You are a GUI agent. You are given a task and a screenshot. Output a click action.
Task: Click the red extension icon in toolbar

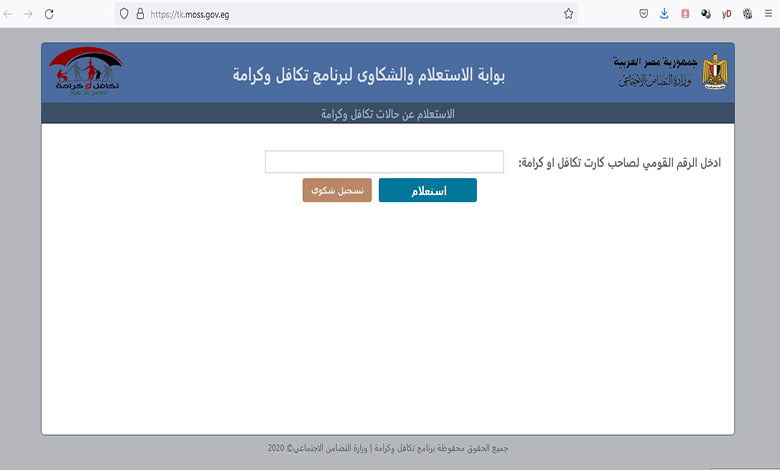685,14
